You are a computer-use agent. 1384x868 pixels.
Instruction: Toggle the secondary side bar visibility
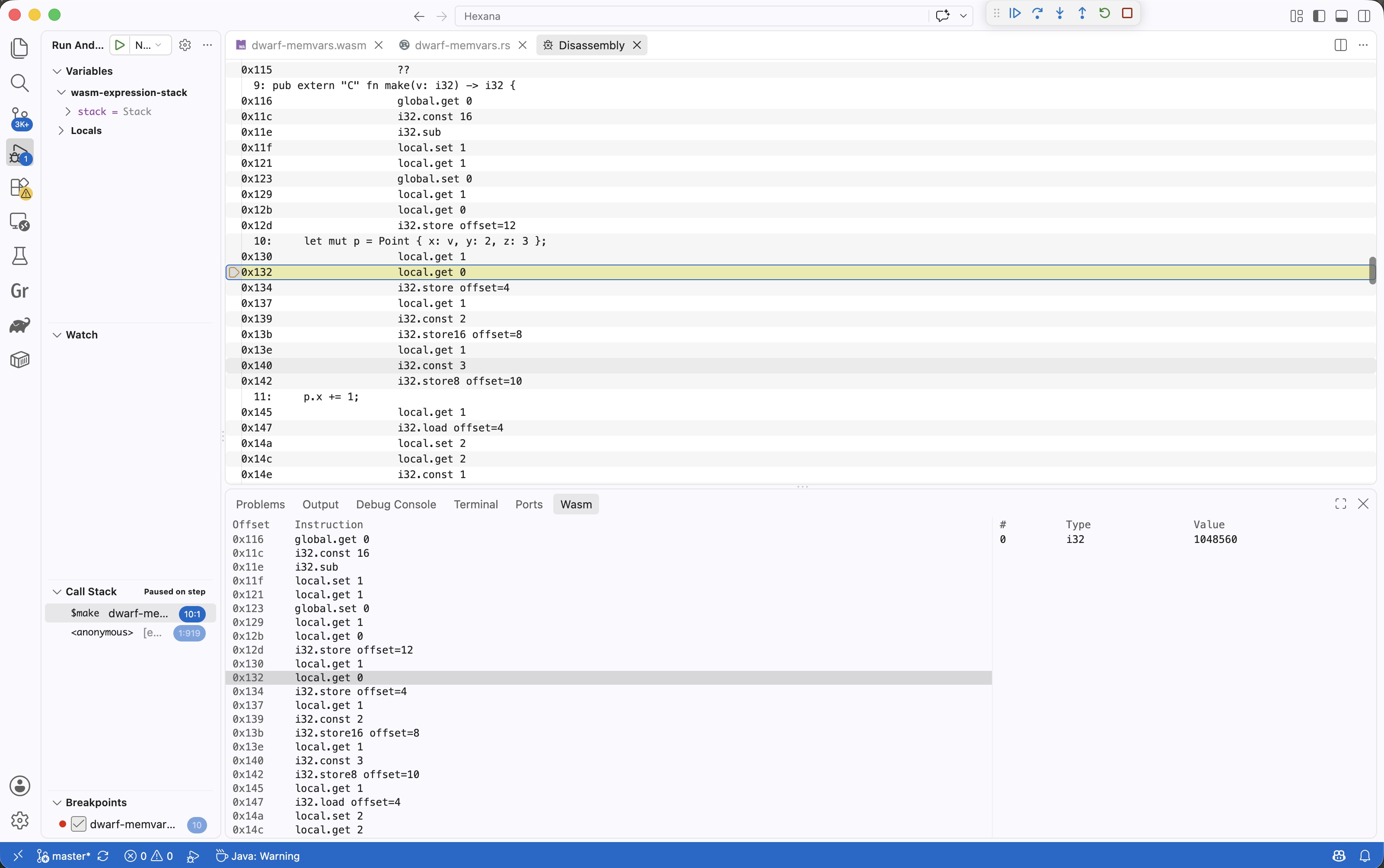(x=1365, y=16)
